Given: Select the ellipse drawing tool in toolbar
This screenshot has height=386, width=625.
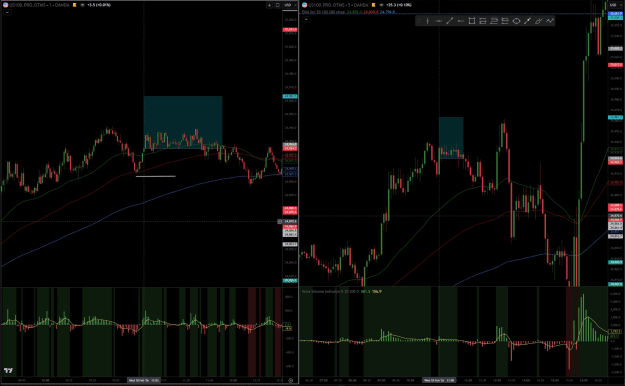Looking at the screenshot, I should tap(516, 21).
